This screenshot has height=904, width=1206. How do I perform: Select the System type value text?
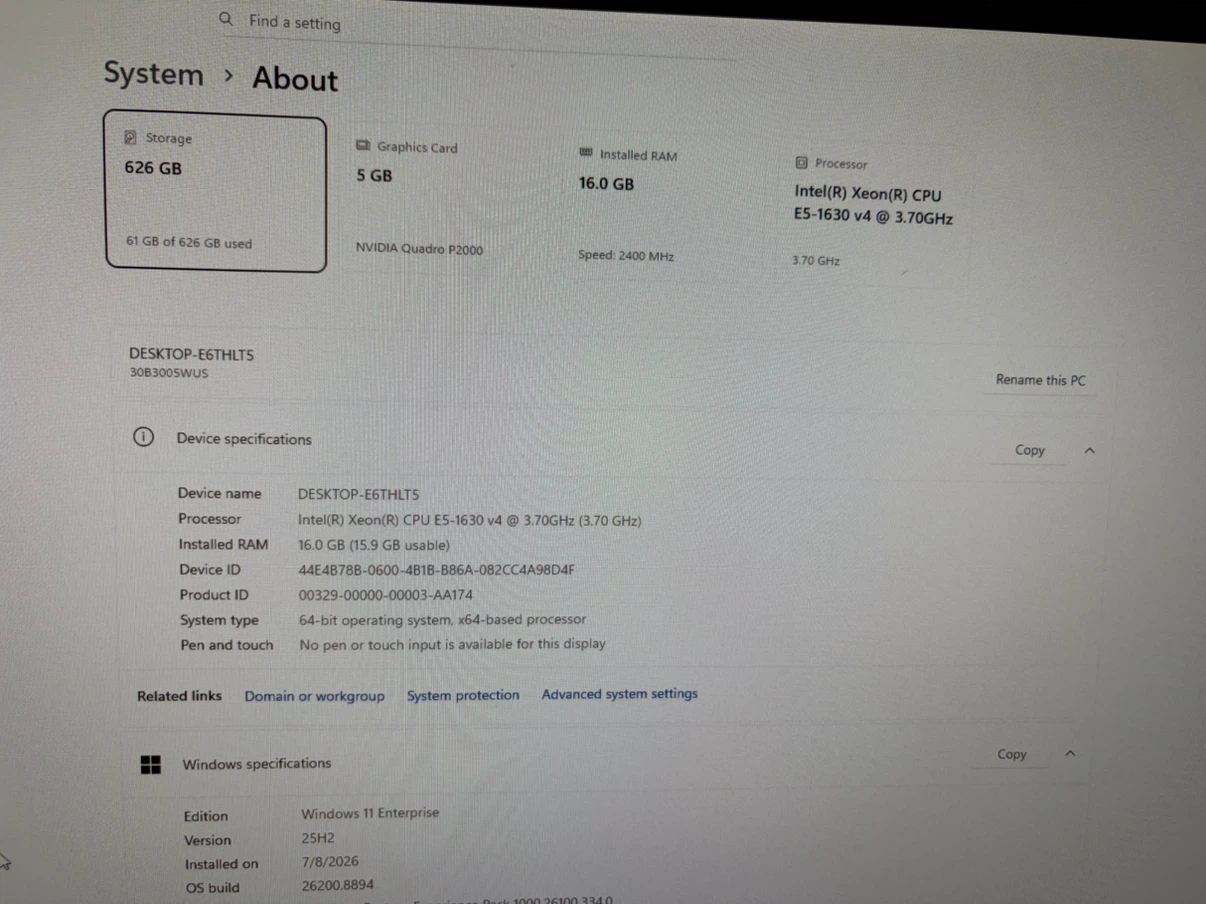[442, 620]
